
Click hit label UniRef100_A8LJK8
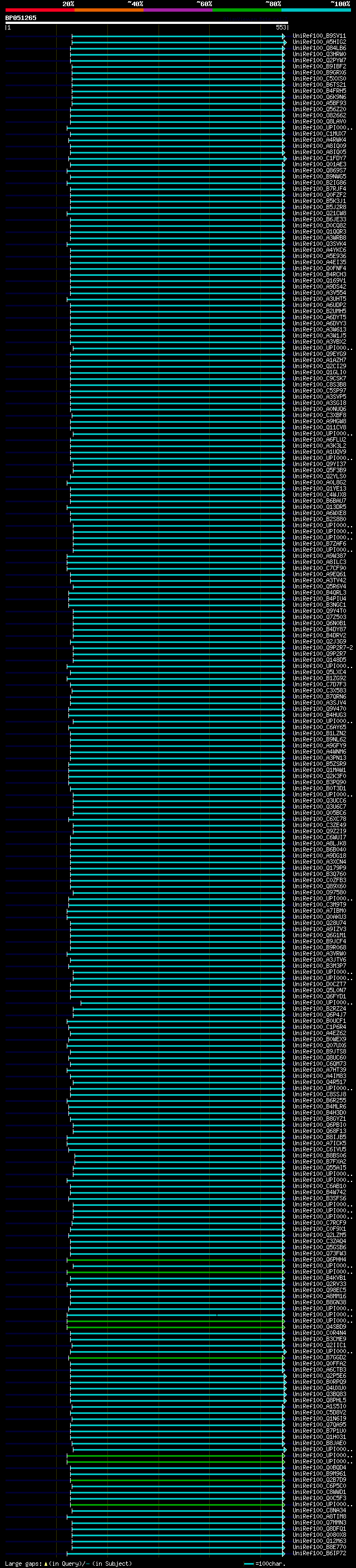[319, 843]
